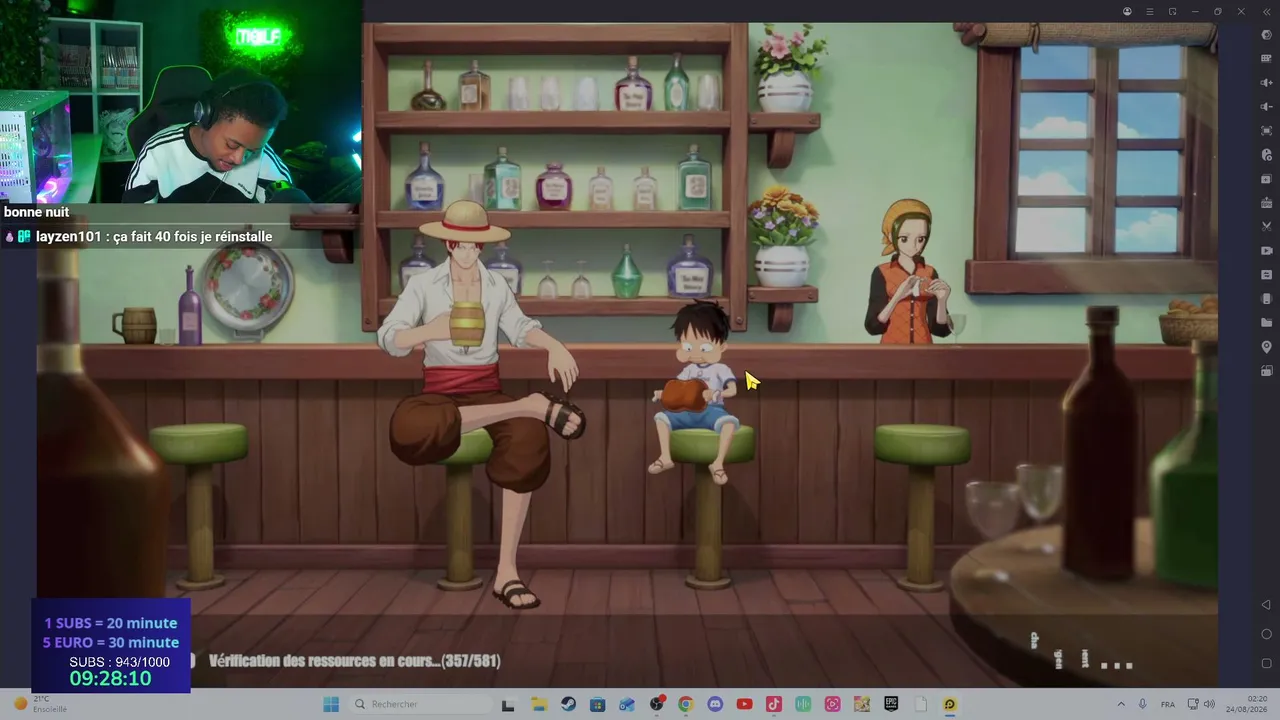The height and width of the screenshot is (720, 1280).
Task: Open the emulator hamburger menu
Action: pyautogui.click(x=1150, y=11)
